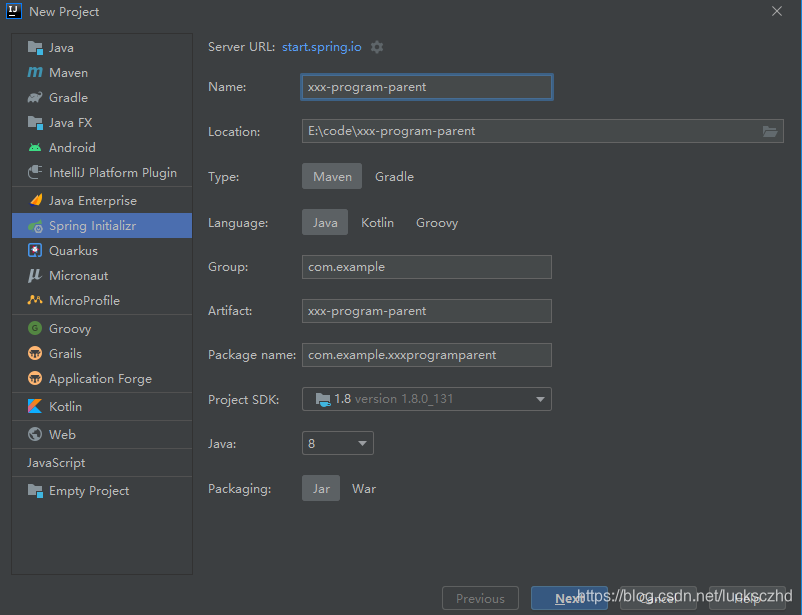Click the Quarkus icon
Screen dimensions: 802x615
point(35,250)
